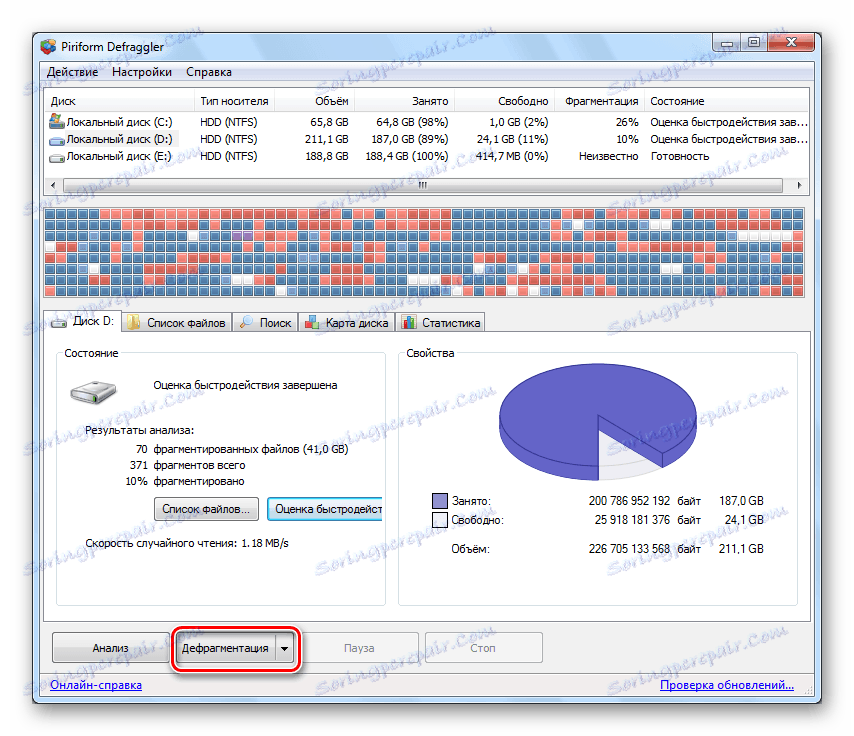Sort by the Диск column header
This screenshot has width=854, height=736.
(x=119, y=101)
